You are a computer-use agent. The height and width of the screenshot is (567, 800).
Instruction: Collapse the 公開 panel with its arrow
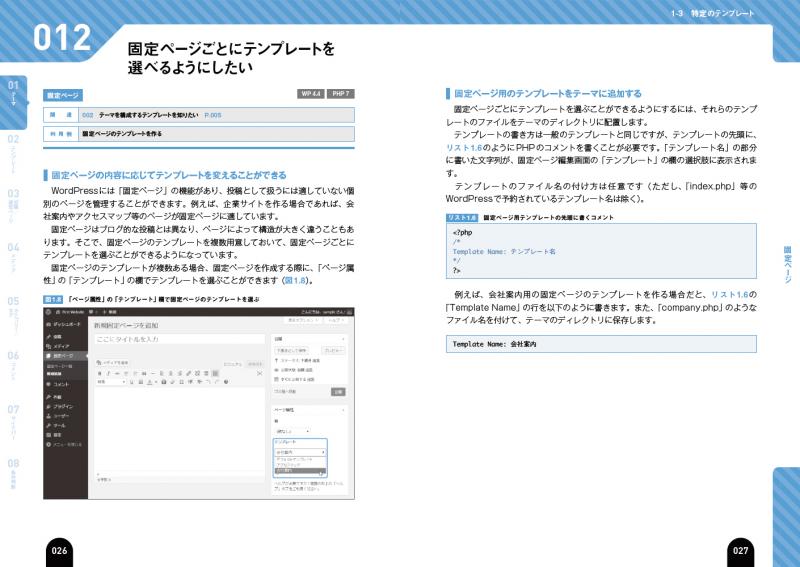[x=343, y=339]
